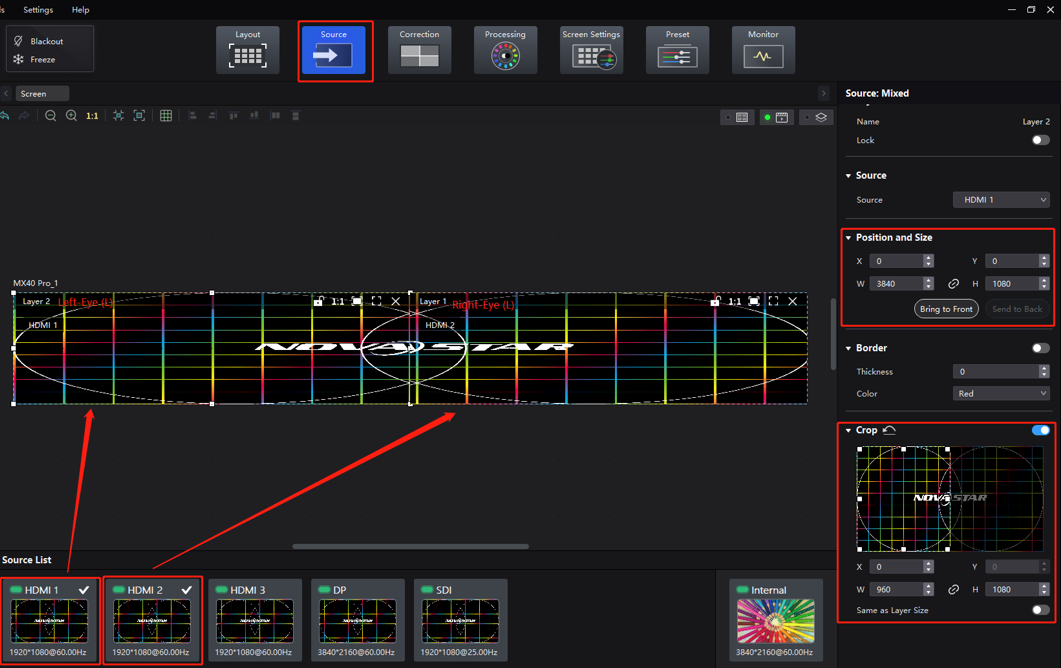
Task: Click the left chevron beside Screen tab
Action: point(6,93)
